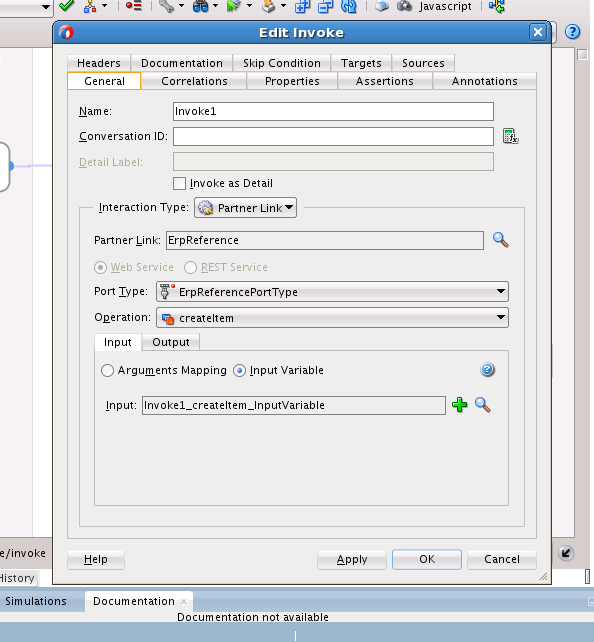Image resolution: width=594 pixels, height=642 pixels.
Task: Switch to the Properties tab
Action: point(292,81)
